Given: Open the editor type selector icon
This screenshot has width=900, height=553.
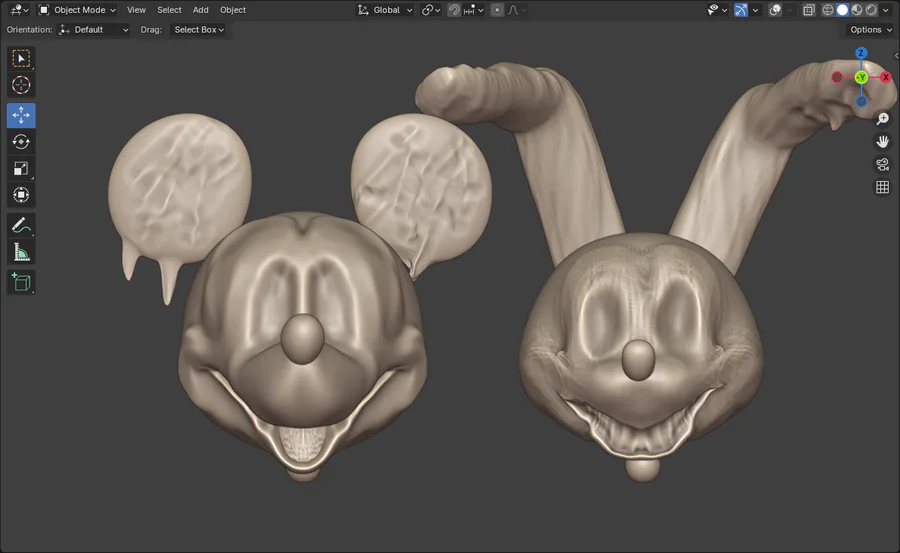Looking at the screenshot, I should tap(19, 10).
